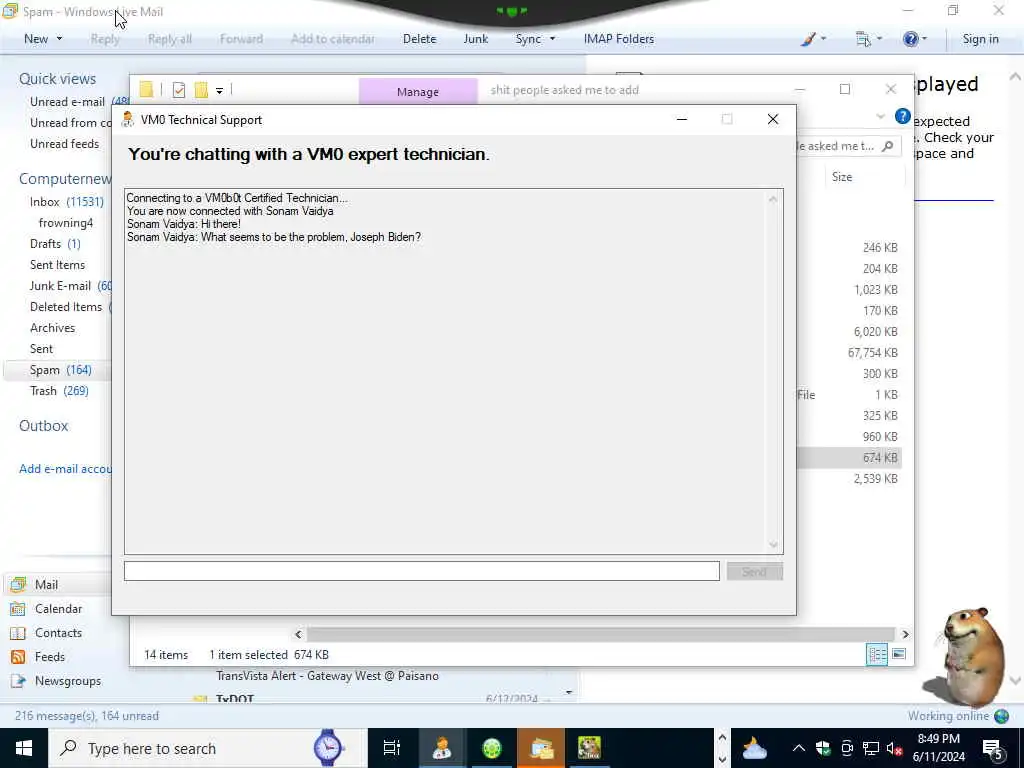Image resolution: width=1024 pixels, height=768 pixels.
Task: Click the folder icon in Explorer title bar
Action: click(146, 90)
